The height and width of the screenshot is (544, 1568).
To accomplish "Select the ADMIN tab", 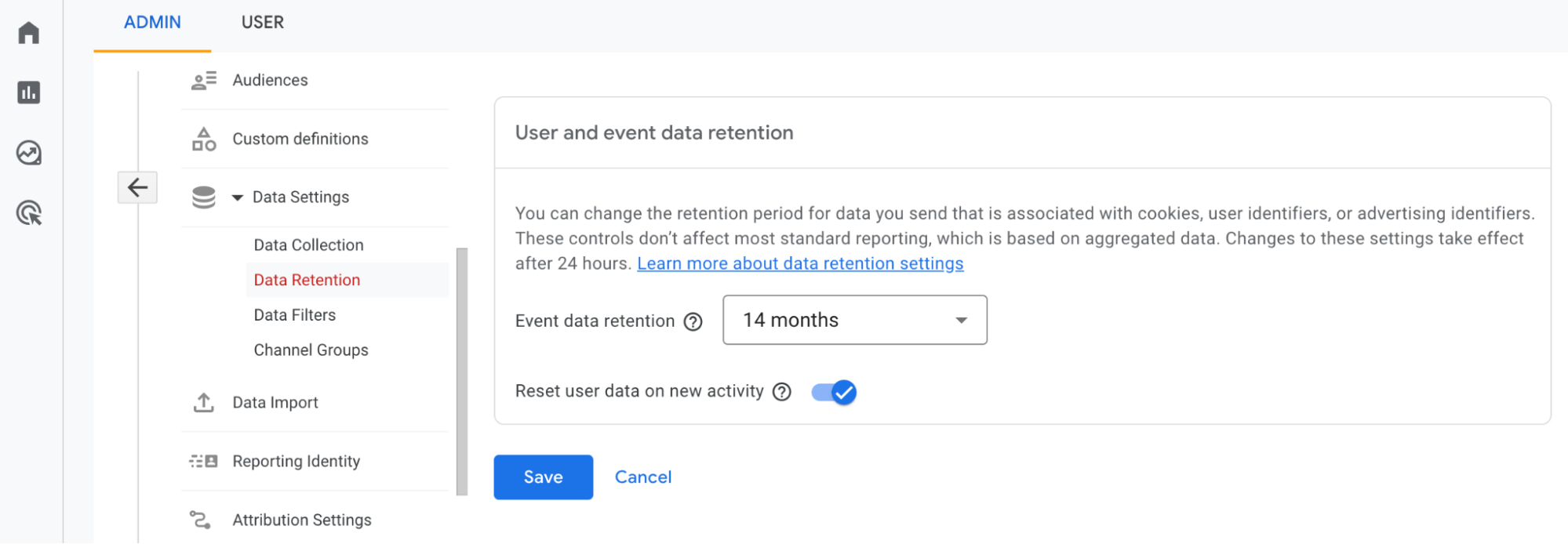I will [151, 22].
